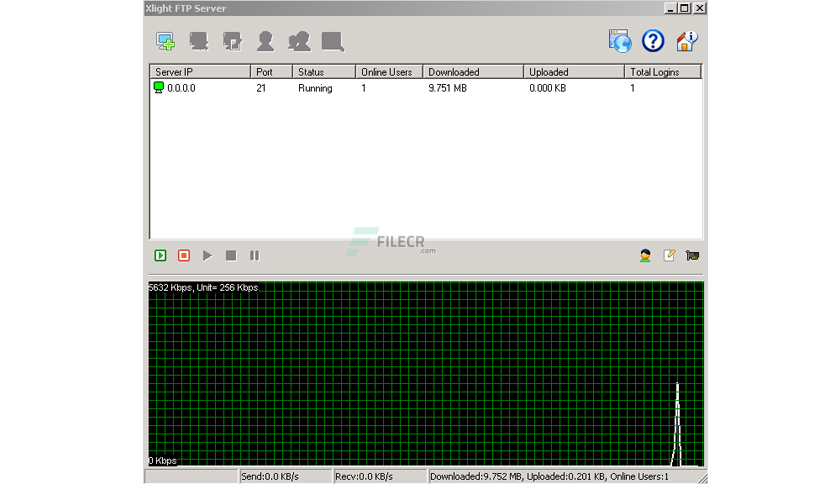Open the blue Help question mark icon
836x484 pixels.
coord(653,41)
